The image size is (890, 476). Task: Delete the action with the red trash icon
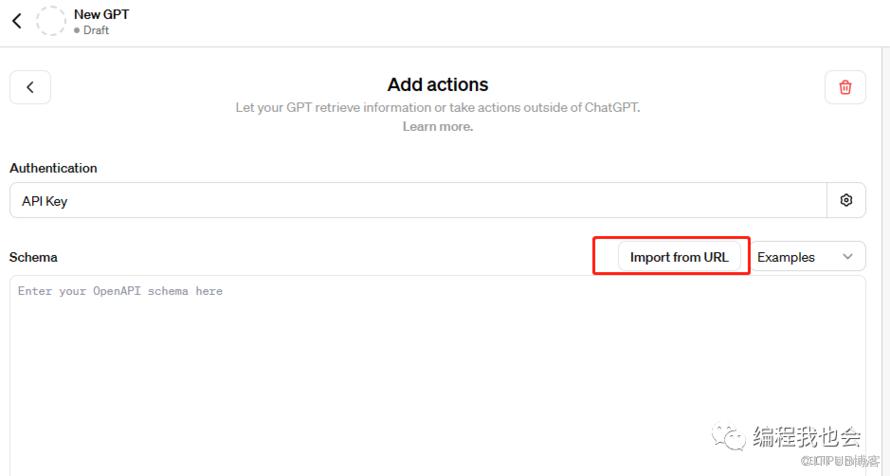pyautogui.click(x=845, y=87)
